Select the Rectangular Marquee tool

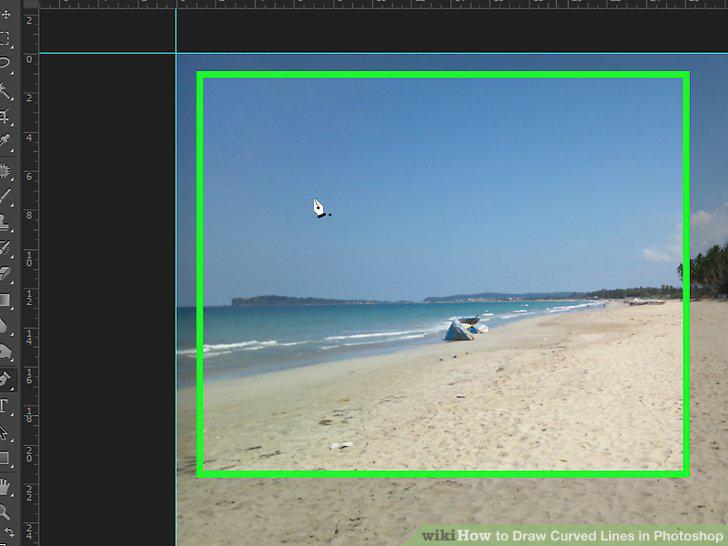[x=5, y=39]
